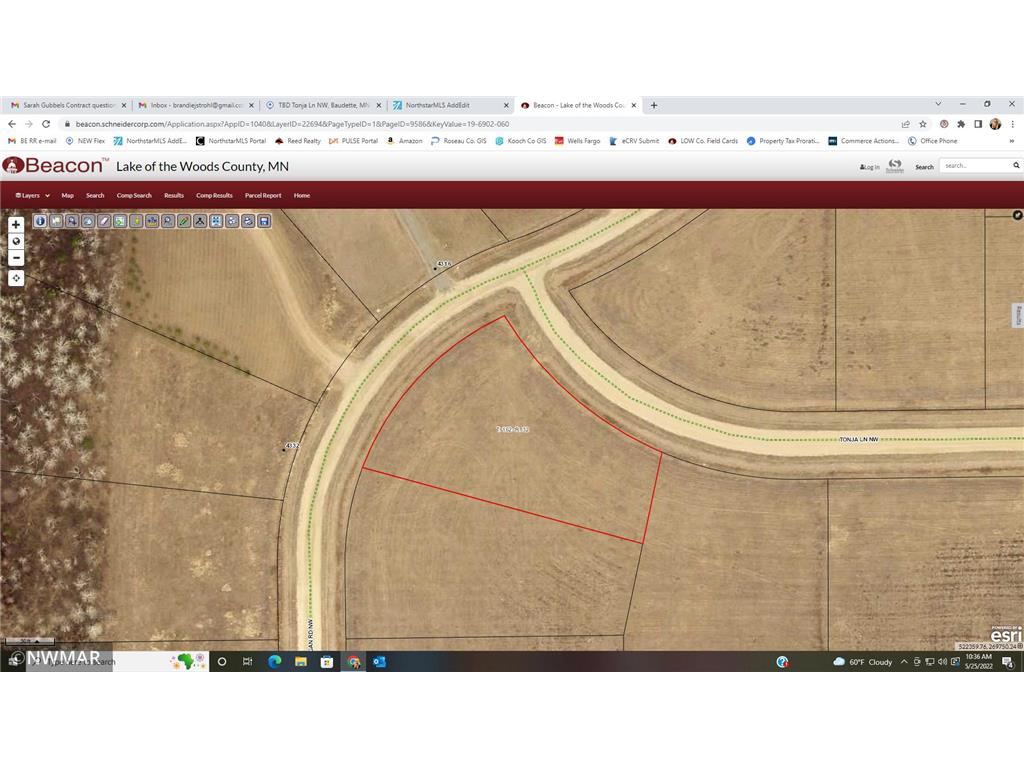The width and height of the screenshot is (1024, 768).
Task: Click the globe full extent button
Action: tap(16, 241)
